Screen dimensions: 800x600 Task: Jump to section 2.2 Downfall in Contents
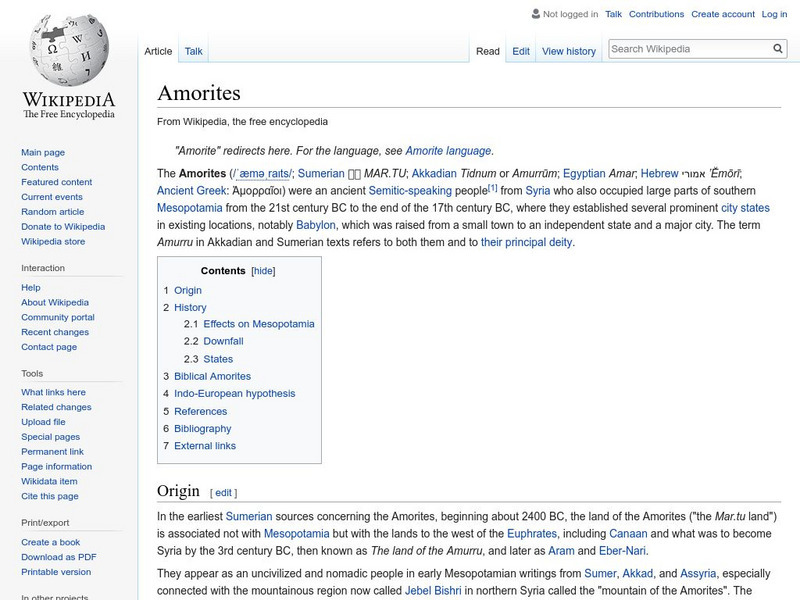pyautogui.click(x=222, y=340)
